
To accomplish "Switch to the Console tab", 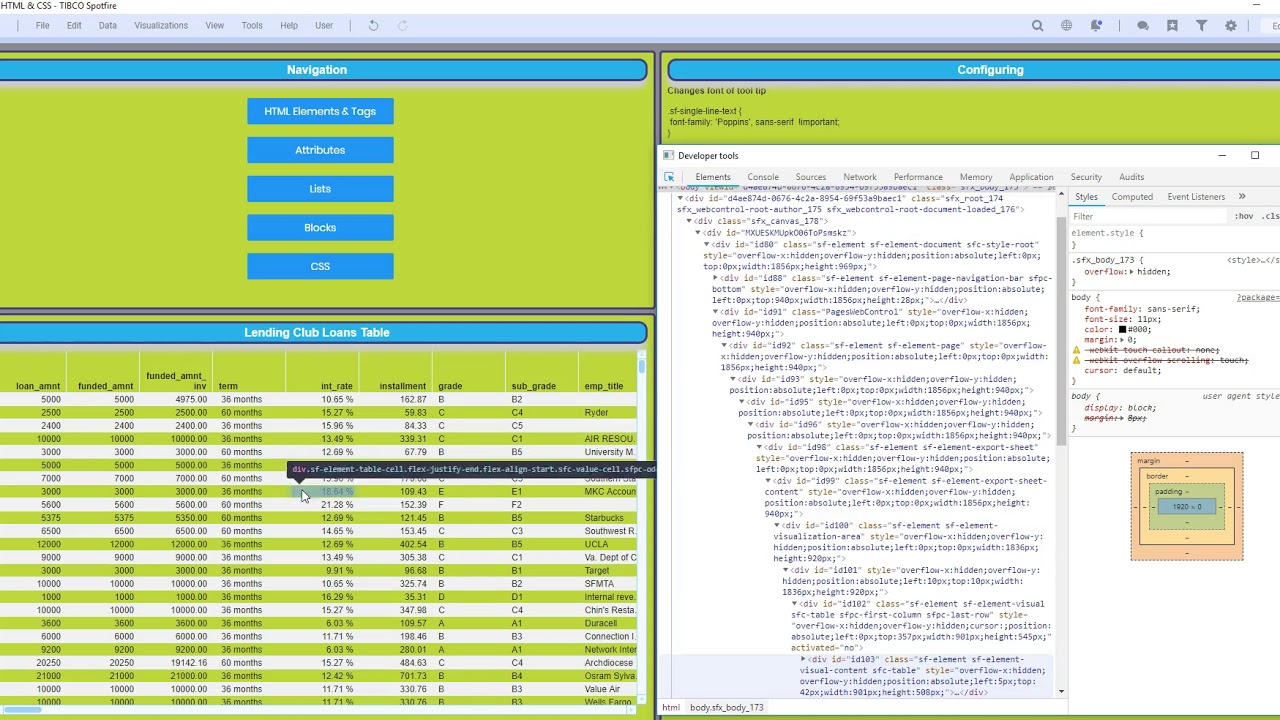I will click(763, 177).
